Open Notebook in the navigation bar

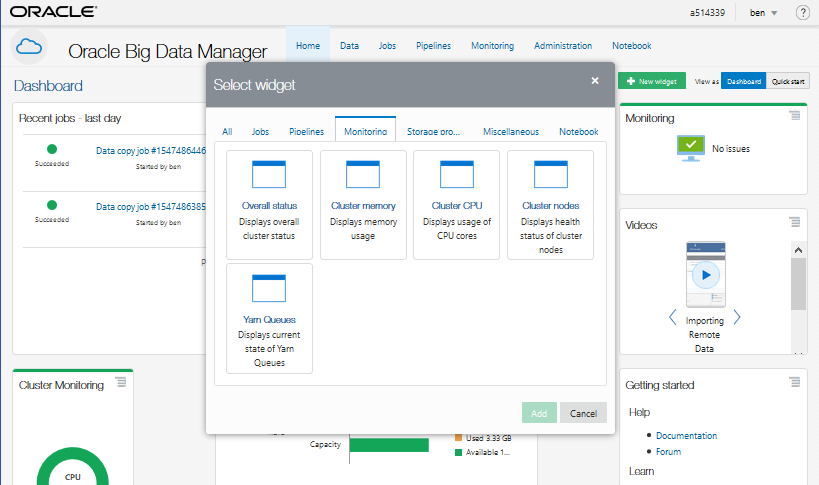[631, 46]
